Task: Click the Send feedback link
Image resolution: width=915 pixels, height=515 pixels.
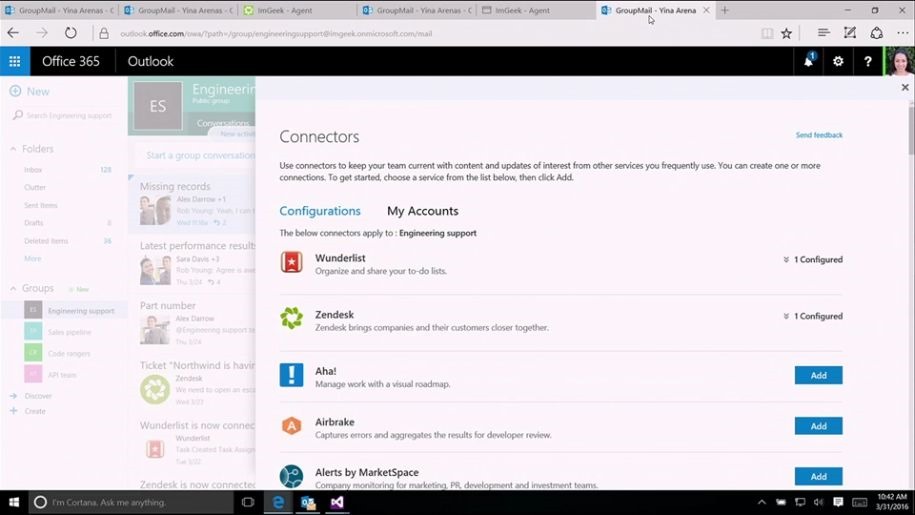Action: point(819,135)
